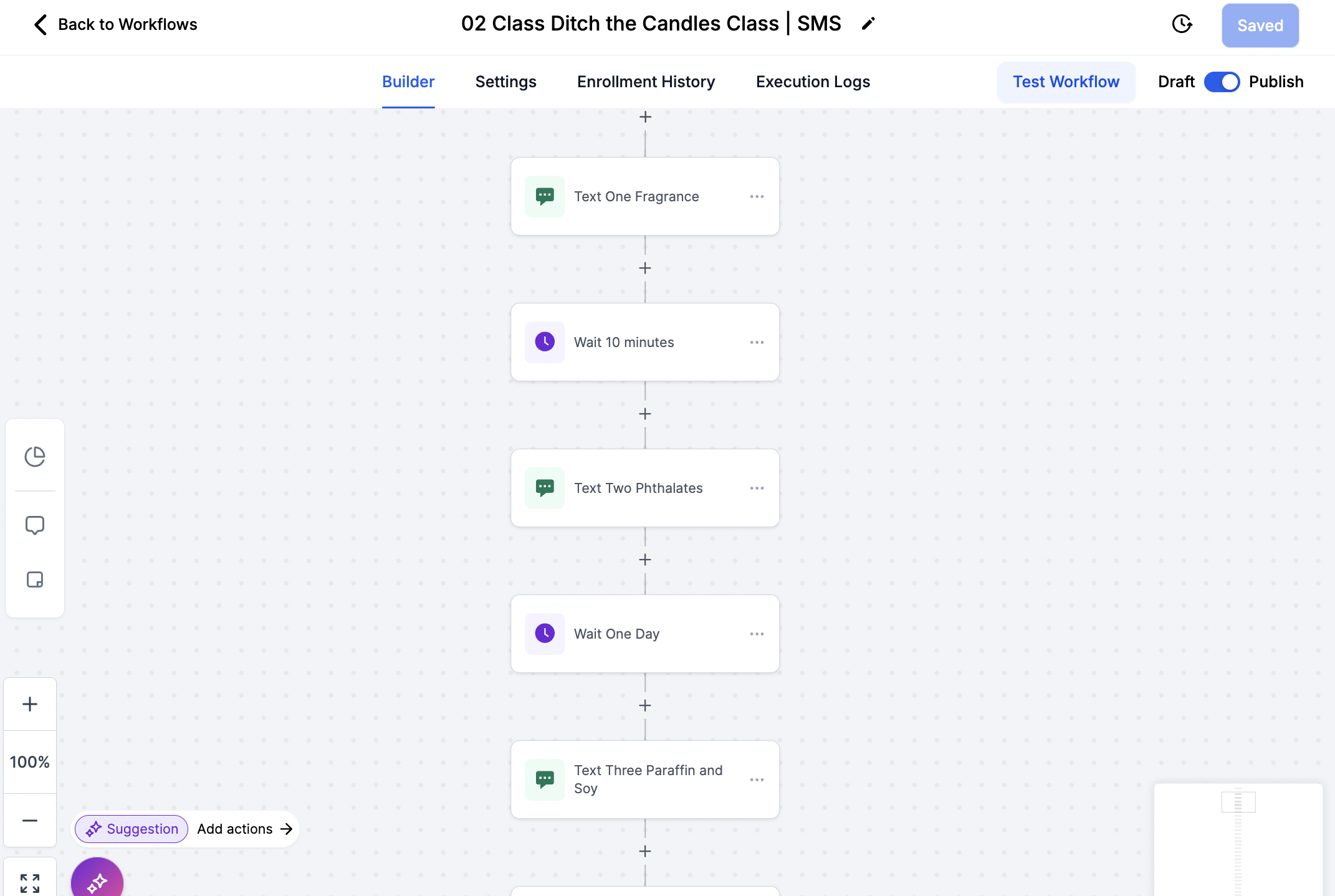Click the sticky note icon in the sidebar

(x=35, y=579)
